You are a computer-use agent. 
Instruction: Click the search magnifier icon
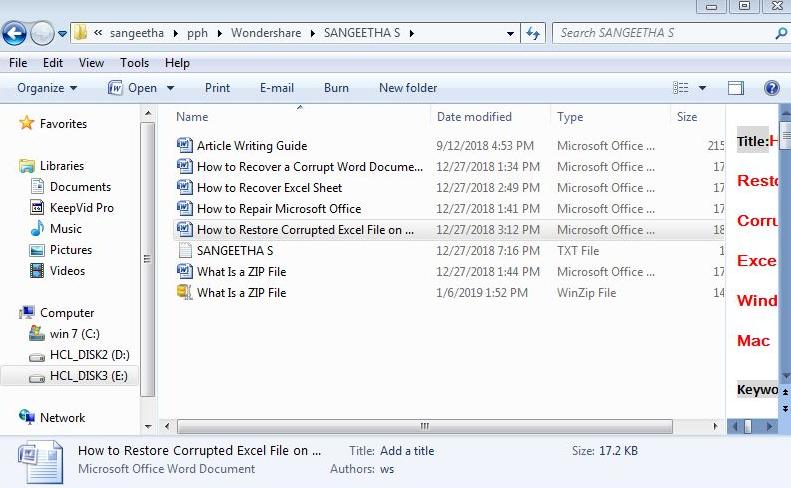point(781,33)
